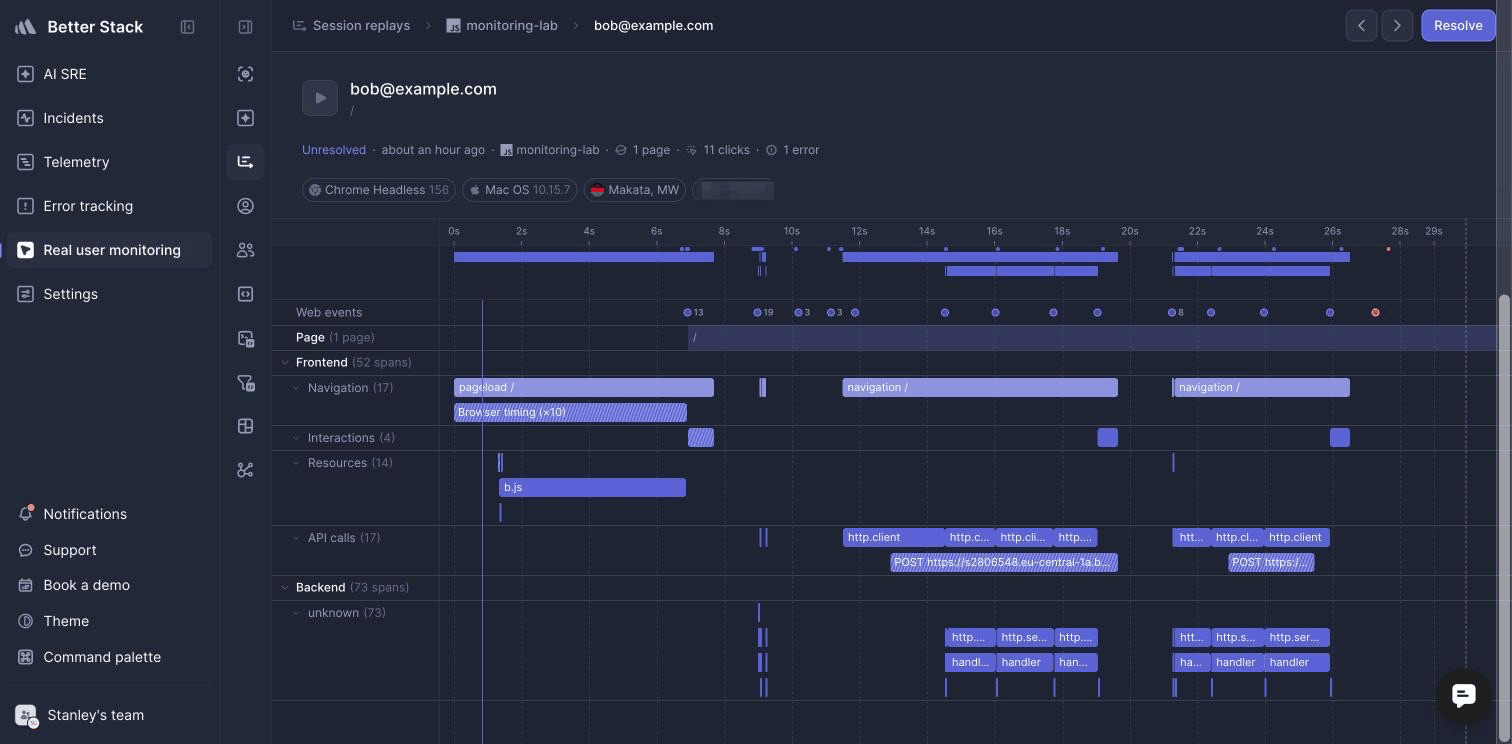Collapse the Navigation row group
The image size is (1512, 744).
(x=296, y=388)
